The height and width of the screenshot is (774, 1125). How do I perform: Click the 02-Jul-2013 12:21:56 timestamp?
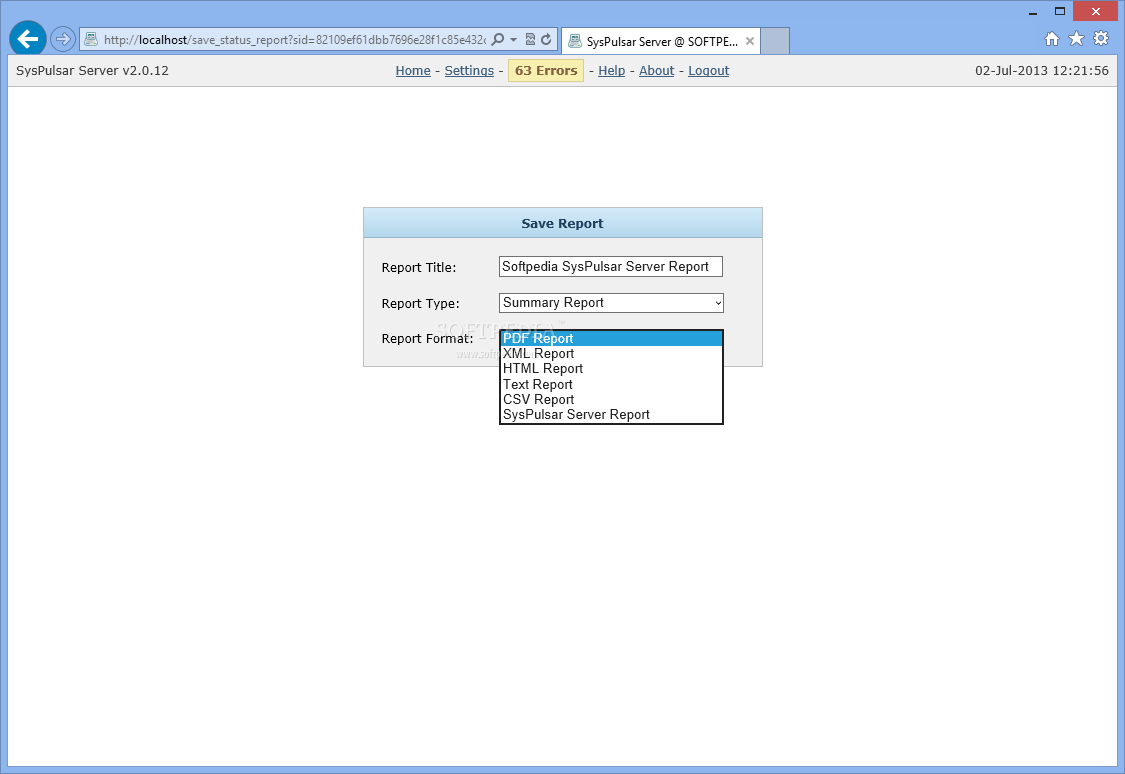(1042, 70)
